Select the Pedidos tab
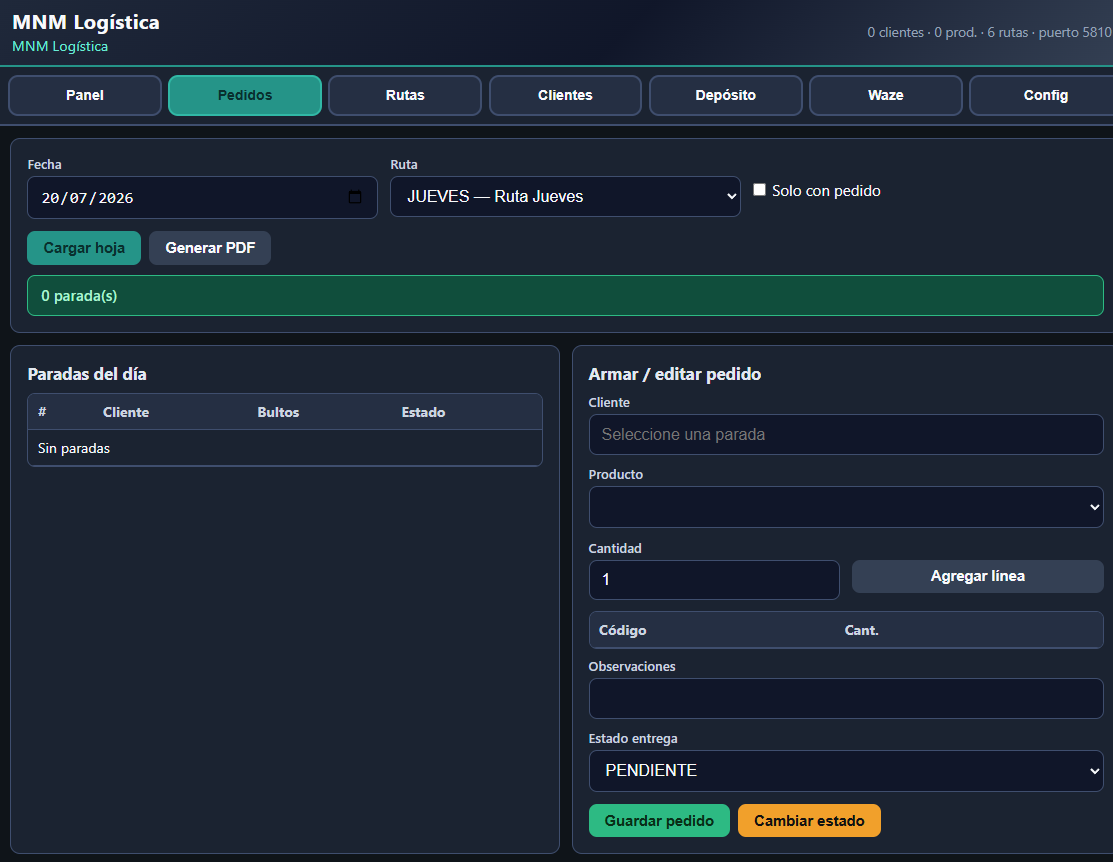 245,95
